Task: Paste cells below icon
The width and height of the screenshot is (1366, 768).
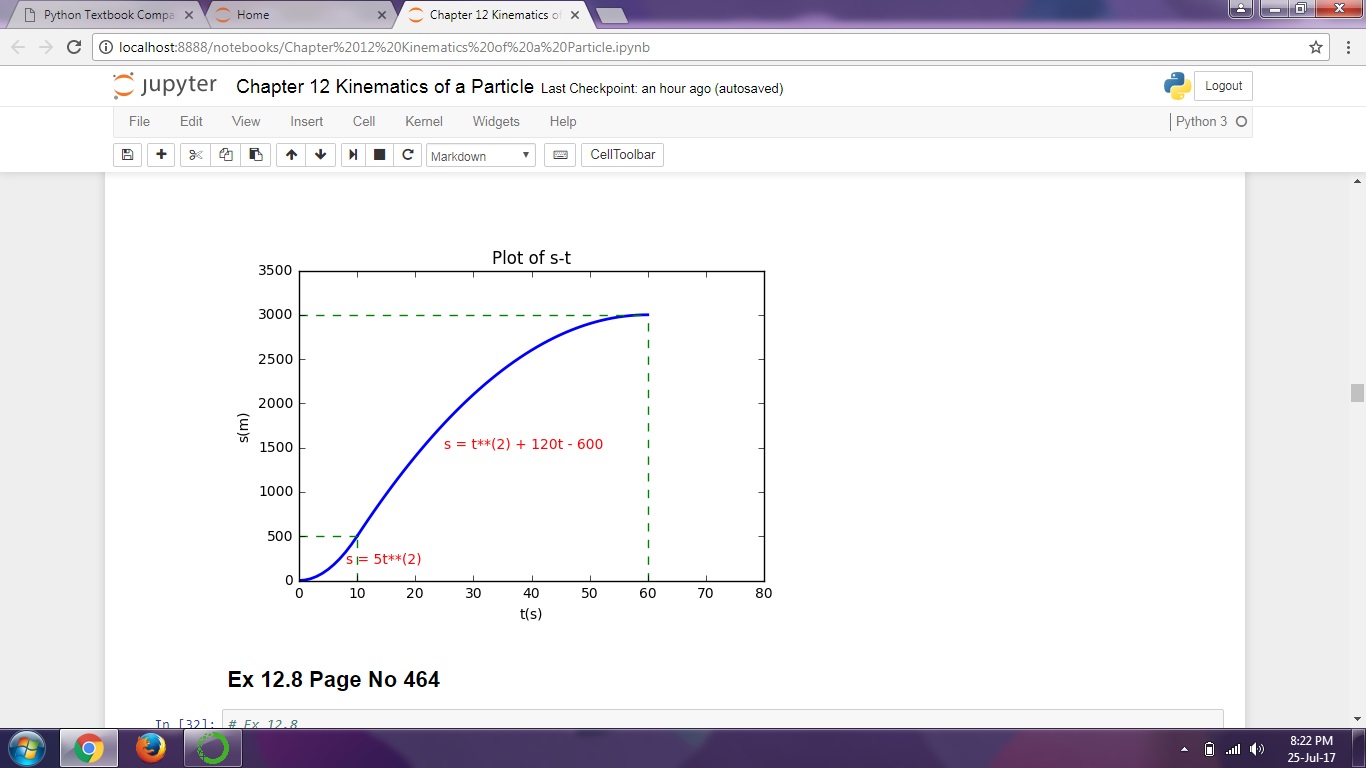Action: click(256, 155)
